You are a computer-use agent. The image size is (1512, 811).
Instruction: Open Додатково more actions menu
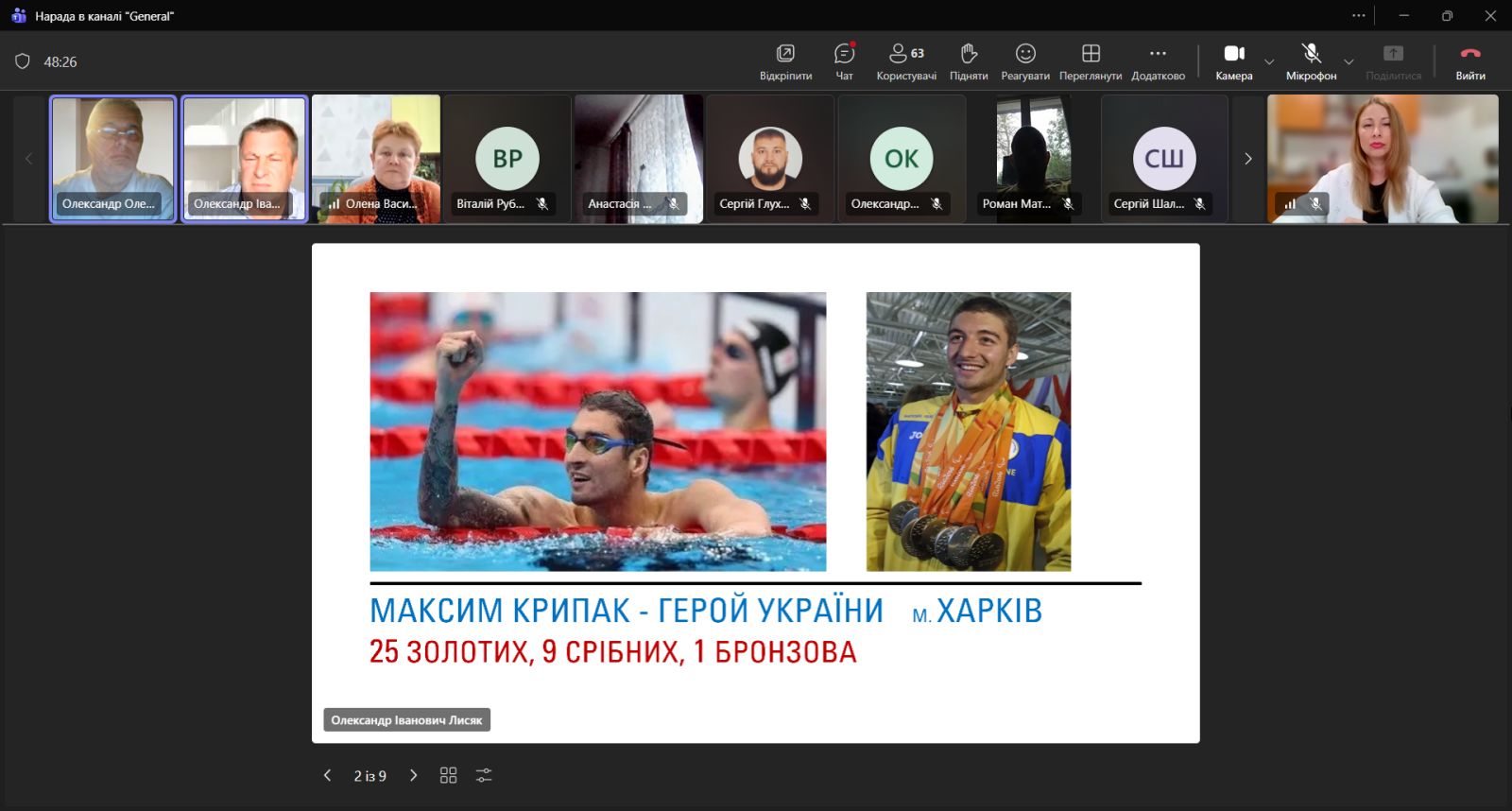(x=1158, y=61)
